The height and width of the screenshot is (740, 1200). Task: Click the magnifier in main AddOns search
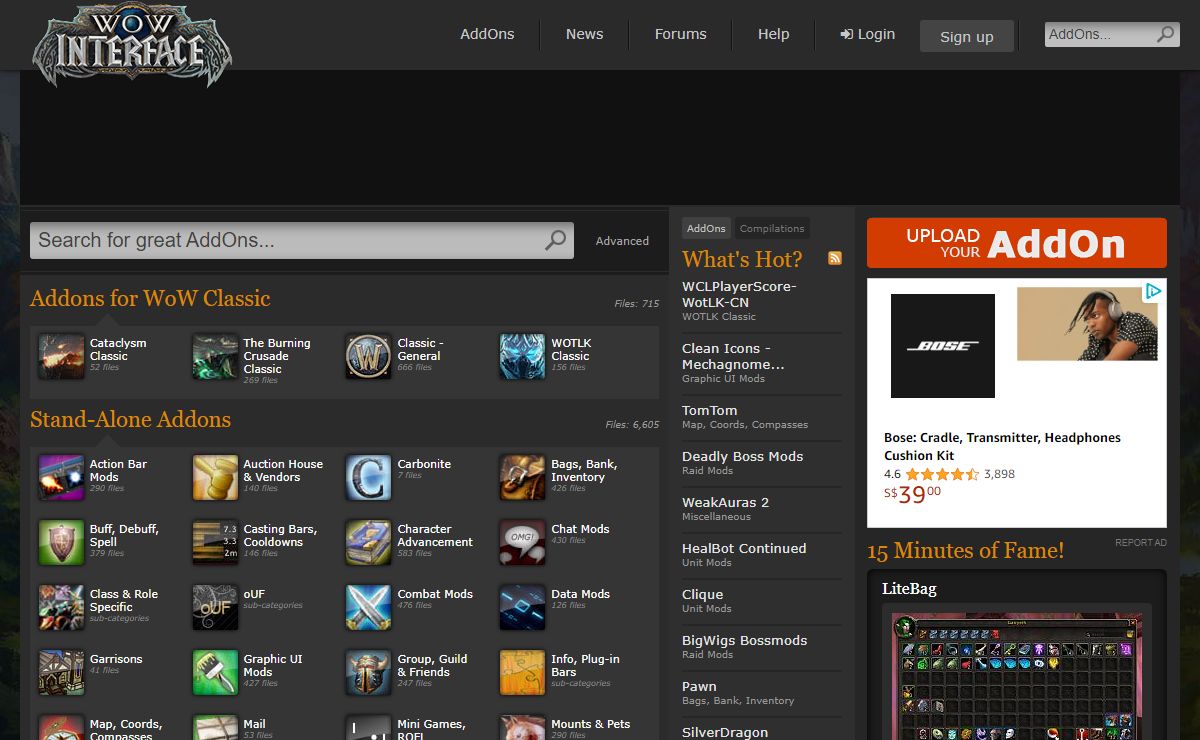555,240
